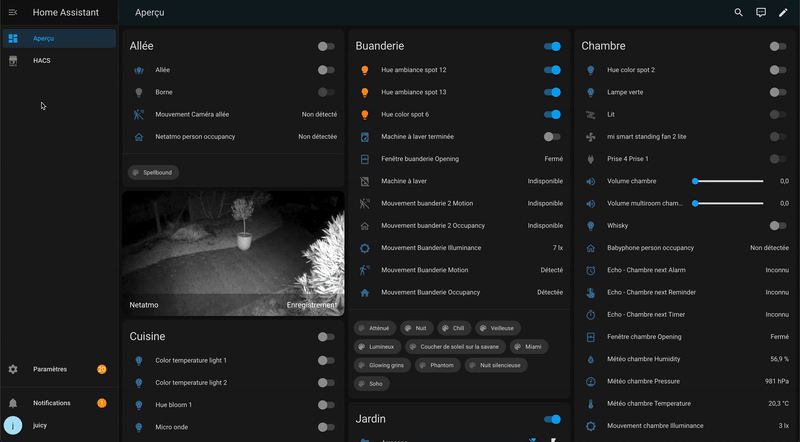Click the Babyphone person occupancy row
This screenshot has width=800, height=442.
(x=685, y=248)
